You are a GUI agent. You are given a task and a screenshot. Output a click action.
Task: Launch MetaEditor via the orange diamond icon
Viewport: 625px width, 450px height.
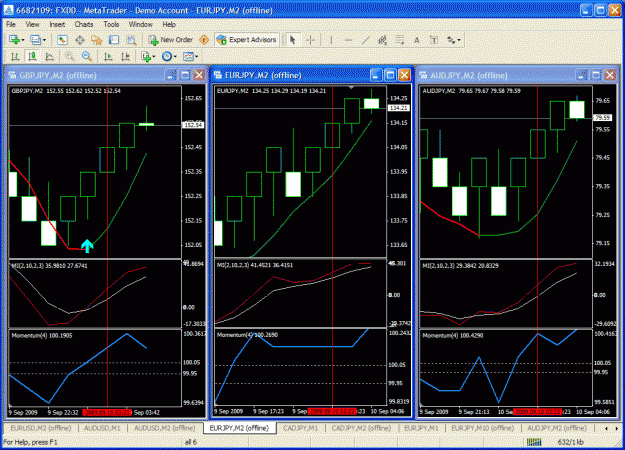204,40
